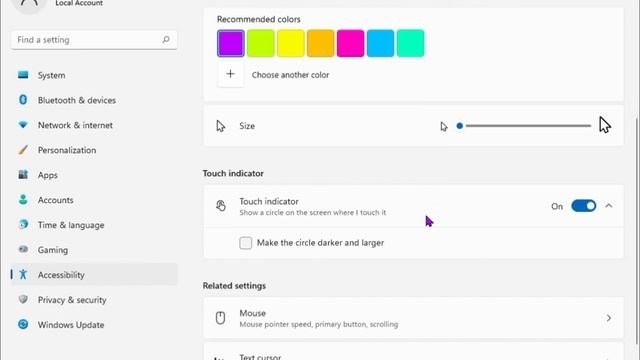Turn off the Touch indicator toggle
Viewport: 640px width, 360px height.
(x=584, y=206)
